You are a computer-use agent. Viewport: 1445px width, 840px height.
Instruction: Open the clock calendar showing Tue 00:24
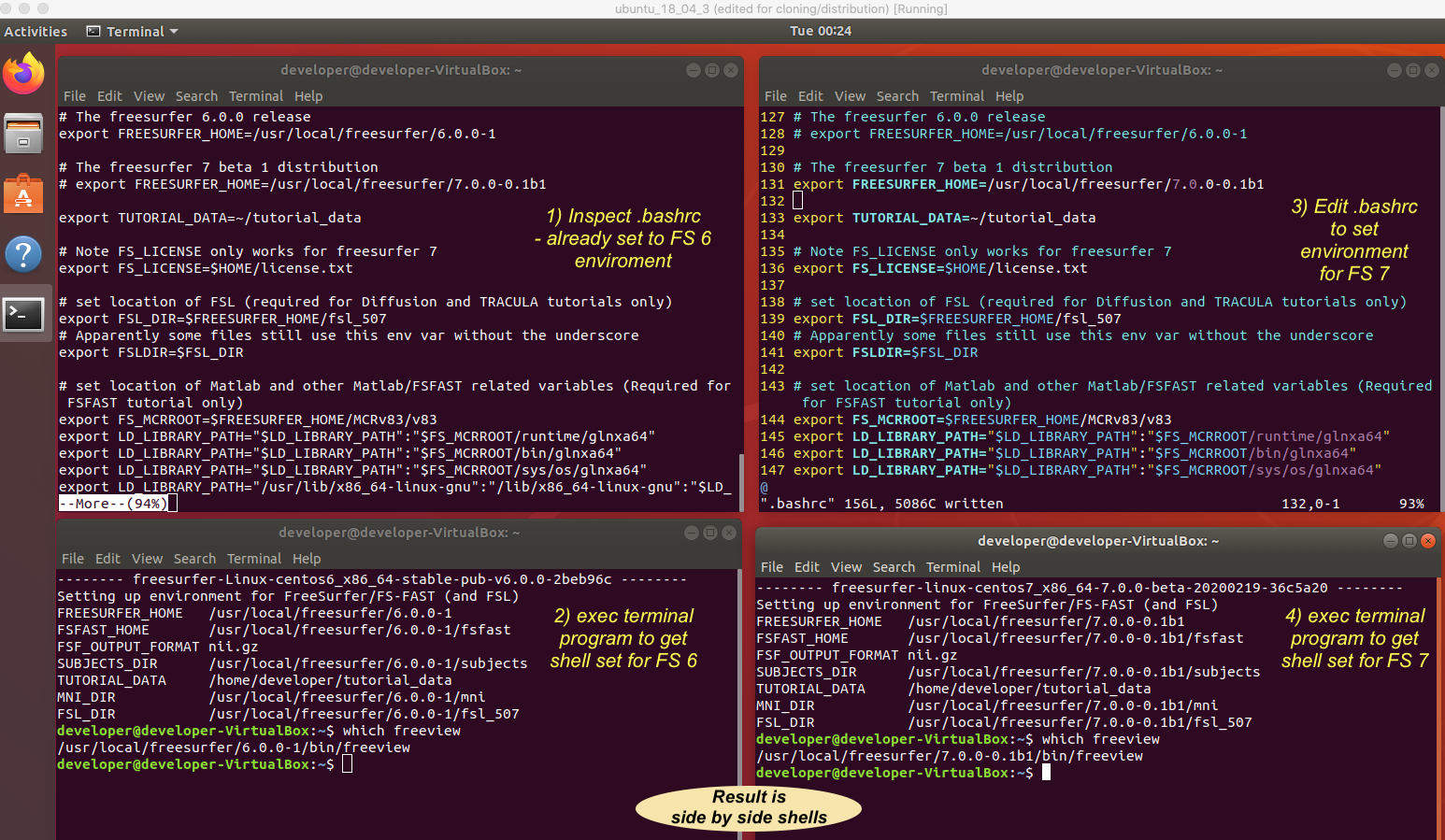point(820,31)
